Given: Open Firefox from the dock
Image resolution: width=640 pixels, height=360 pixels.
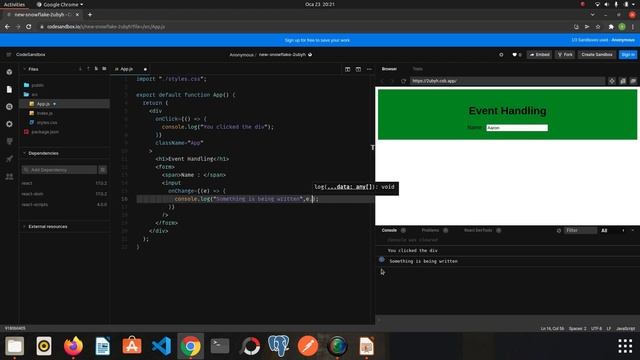Looking at the screenshot, I should tap(73, 346).
